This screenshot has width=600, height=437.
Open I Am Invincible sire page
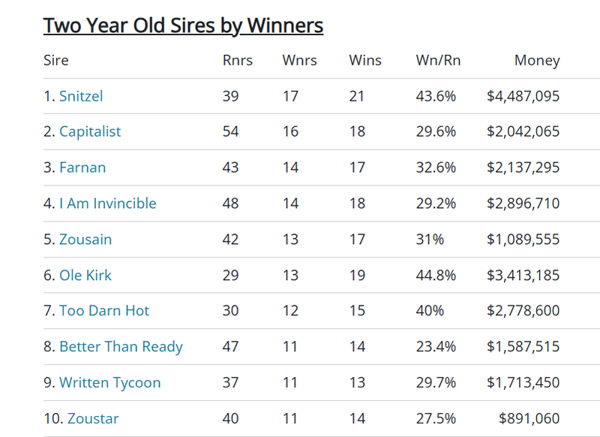tap(108, 203)
